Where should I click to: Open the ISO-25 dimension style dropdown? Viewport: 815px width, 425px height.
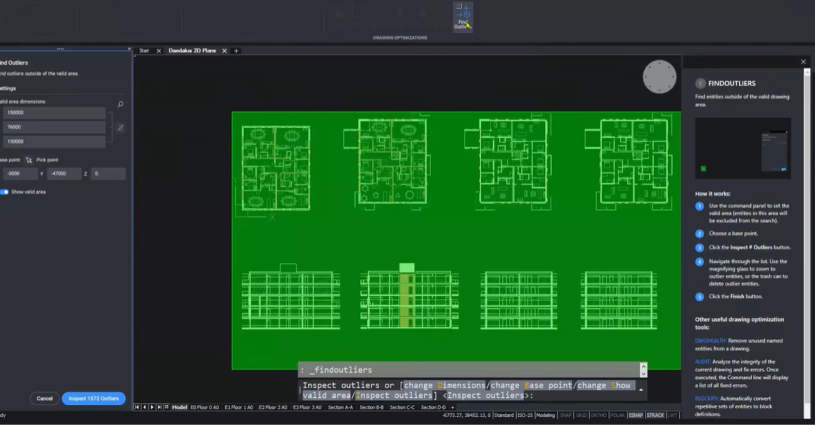click(x=524, y=415)
